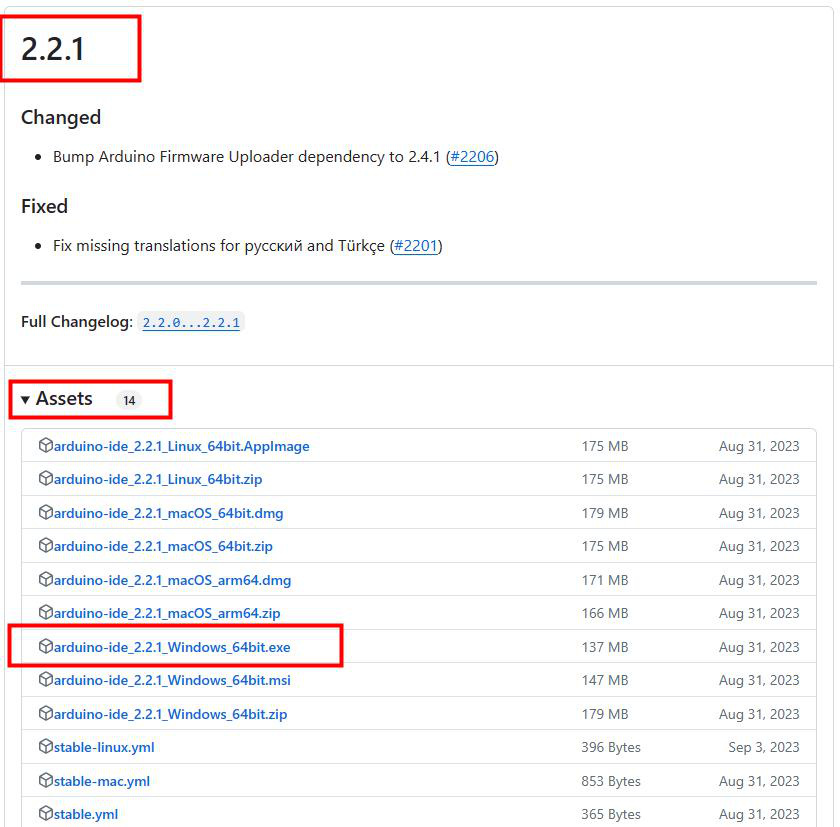840x827 pixels.
Task: Download the stable.yml file
Action: 86,814
